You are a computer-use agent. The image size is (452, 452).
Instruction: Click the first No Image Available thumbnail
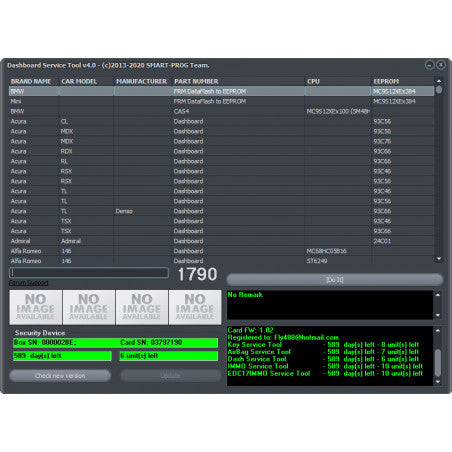tap(36, 307)
